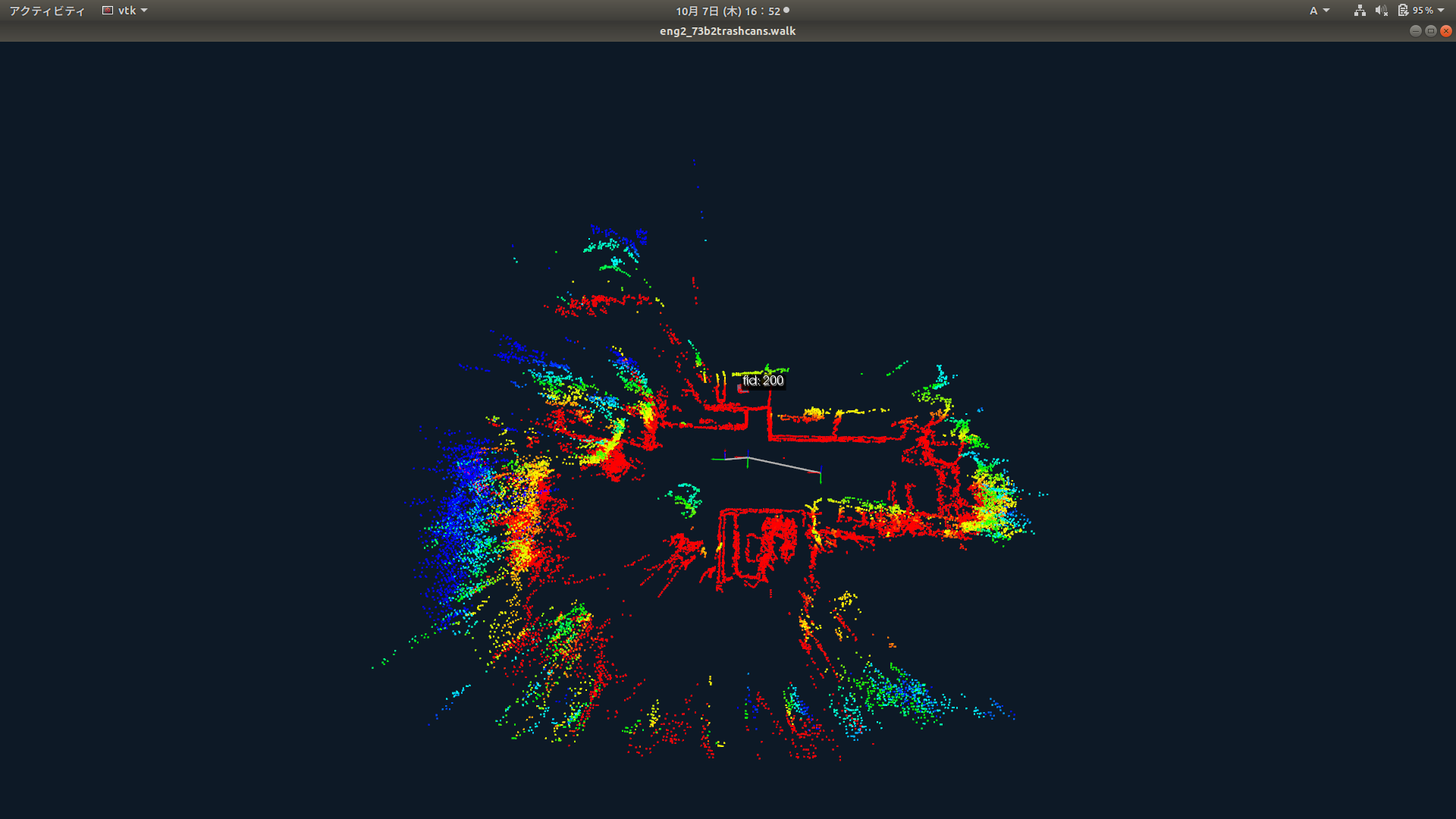1456x819 pixels.
Task: Open the date and time calendar
Action: pyautogui.click(x=727, y=11)
